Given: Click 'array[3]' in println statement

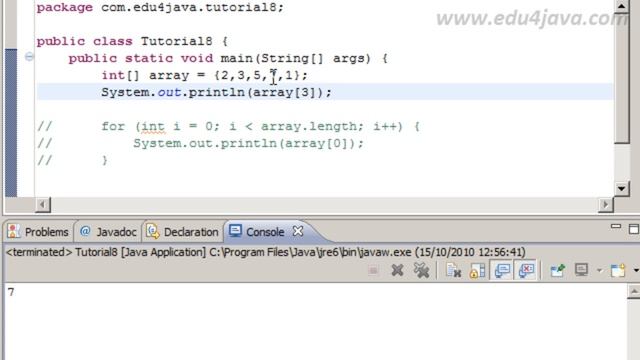Looking at the screenshot, I should point(284,93).
